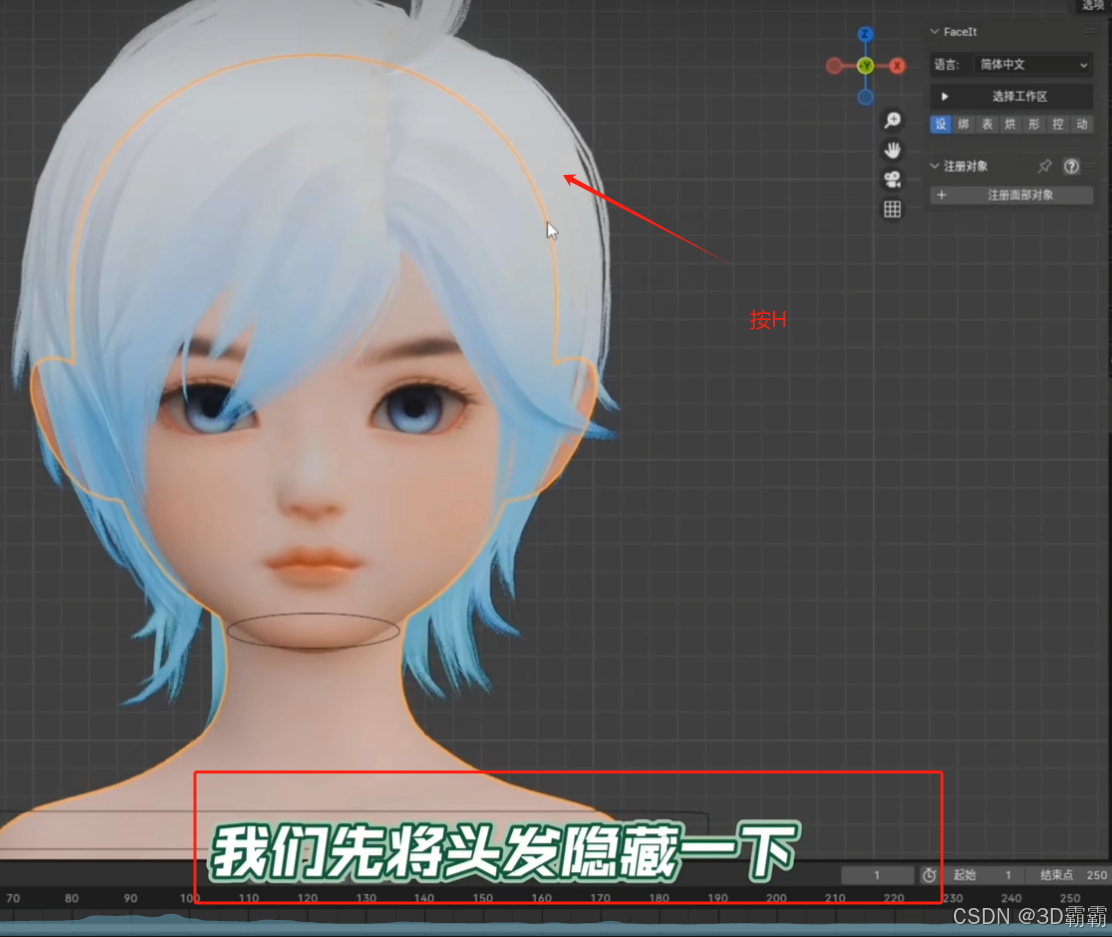Viewport: 1112px width, 937px height.
Task: Click the 选项 button at top right
Action: tap(1093, 6)
